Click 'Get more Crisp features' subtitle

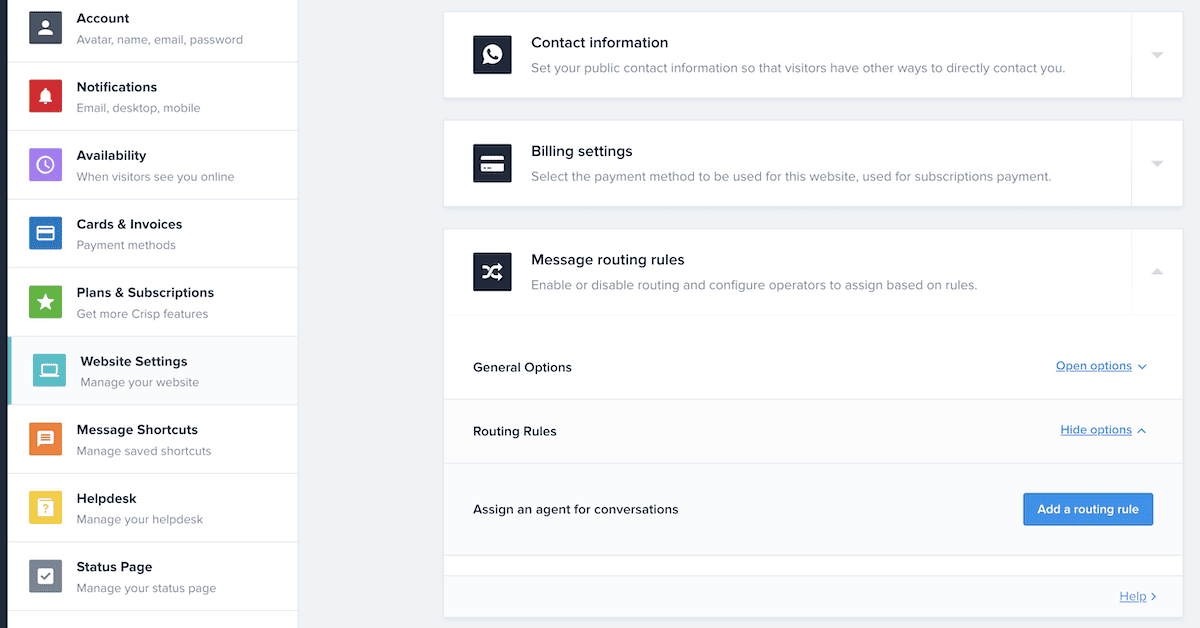pyautogui.click(x=143, y=314)
